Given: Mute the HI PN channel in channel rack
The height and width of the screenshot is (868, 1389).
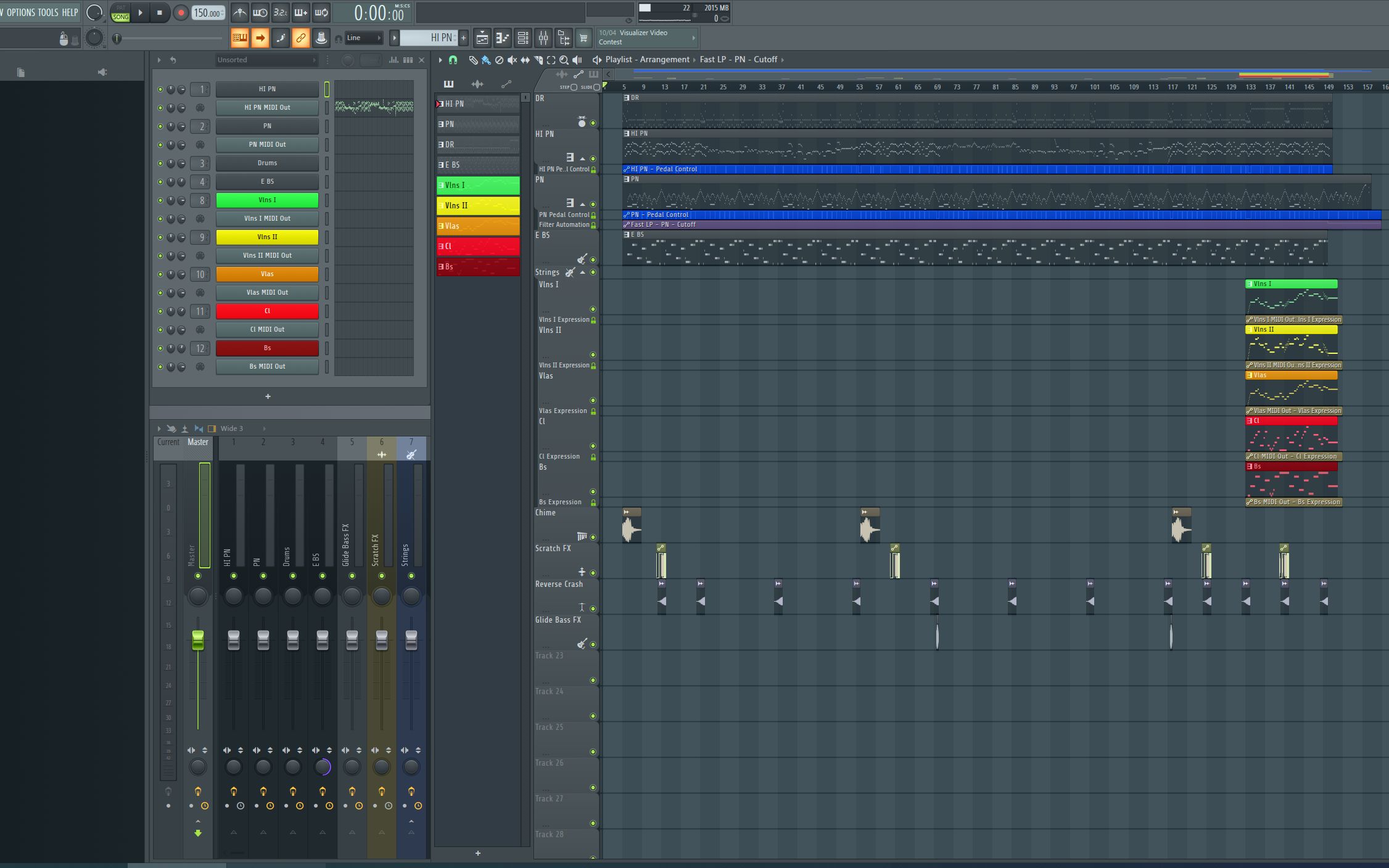Looking at the screenshot, I should [160, 89].
